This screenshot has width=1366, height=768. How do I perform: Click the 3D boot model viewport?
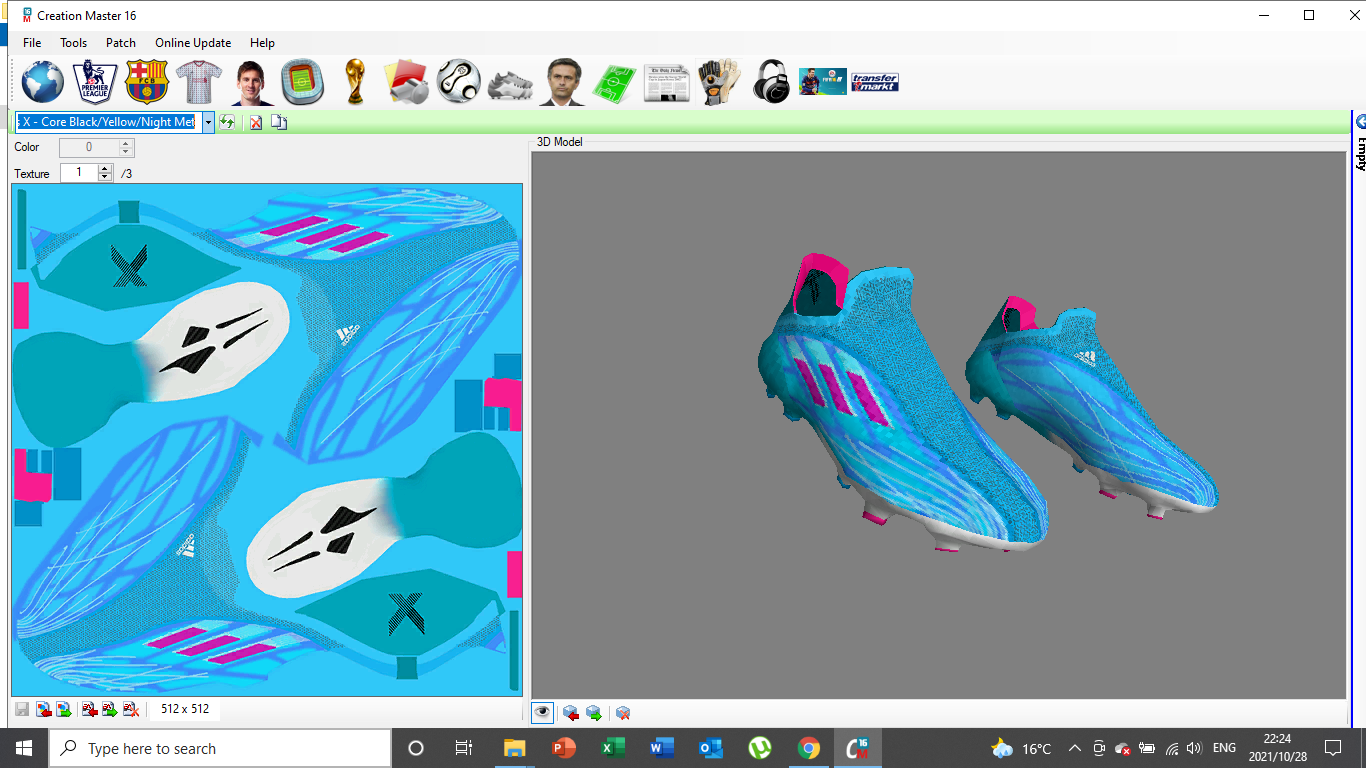point(938,425)
